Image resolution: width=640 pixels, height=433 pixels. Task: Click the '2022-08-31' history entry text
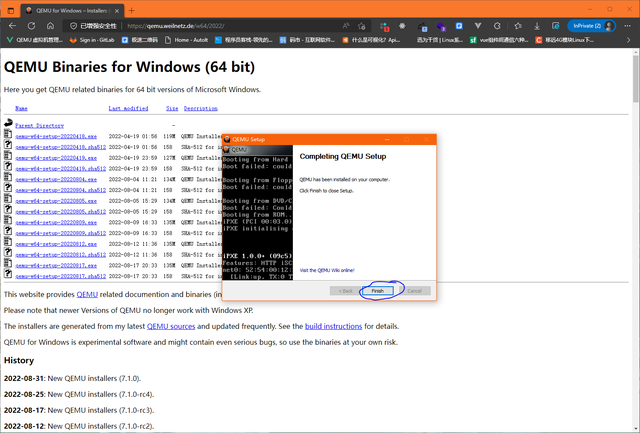(72, 378)
